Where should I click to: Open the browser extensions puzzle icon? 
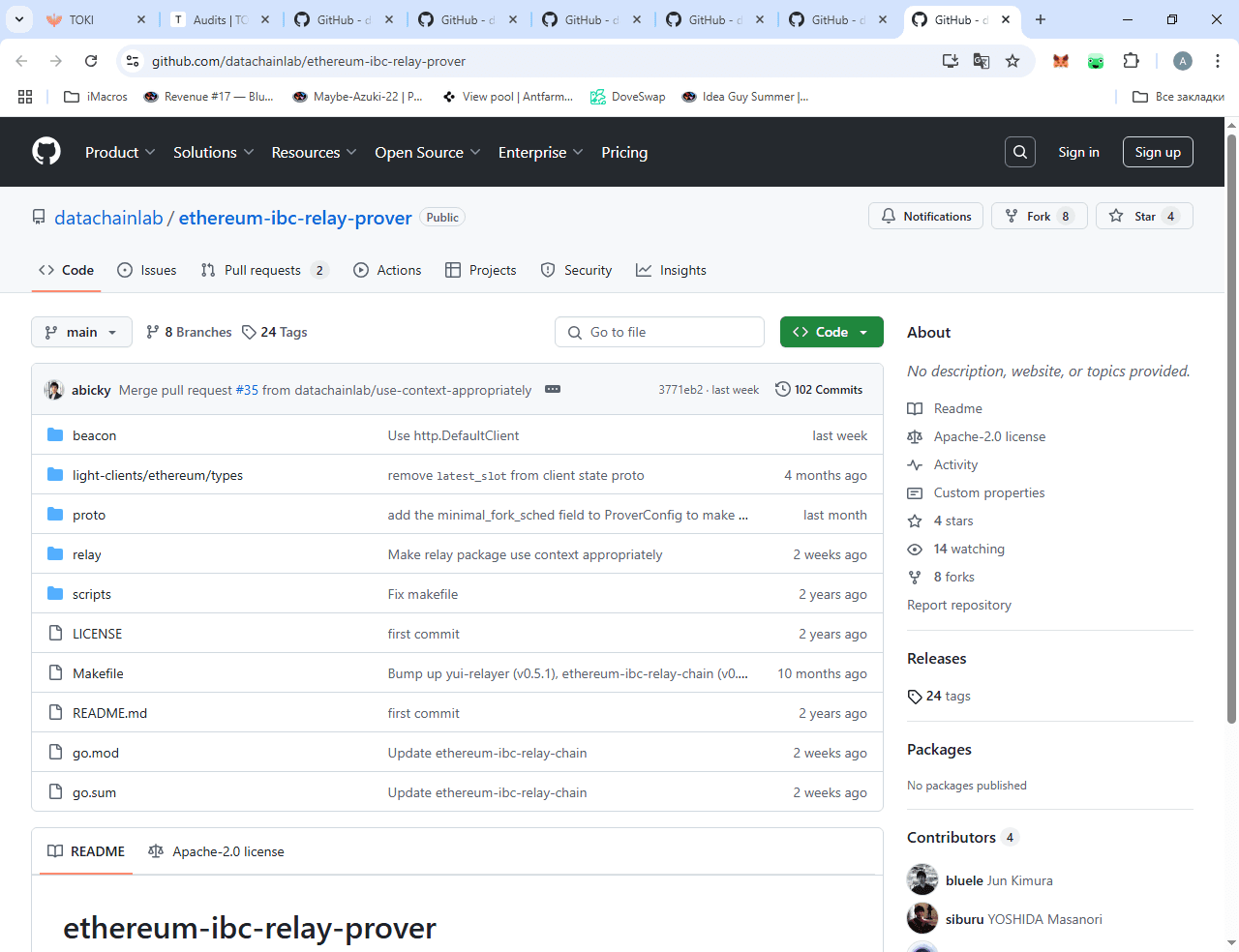tap(1131, 61)
